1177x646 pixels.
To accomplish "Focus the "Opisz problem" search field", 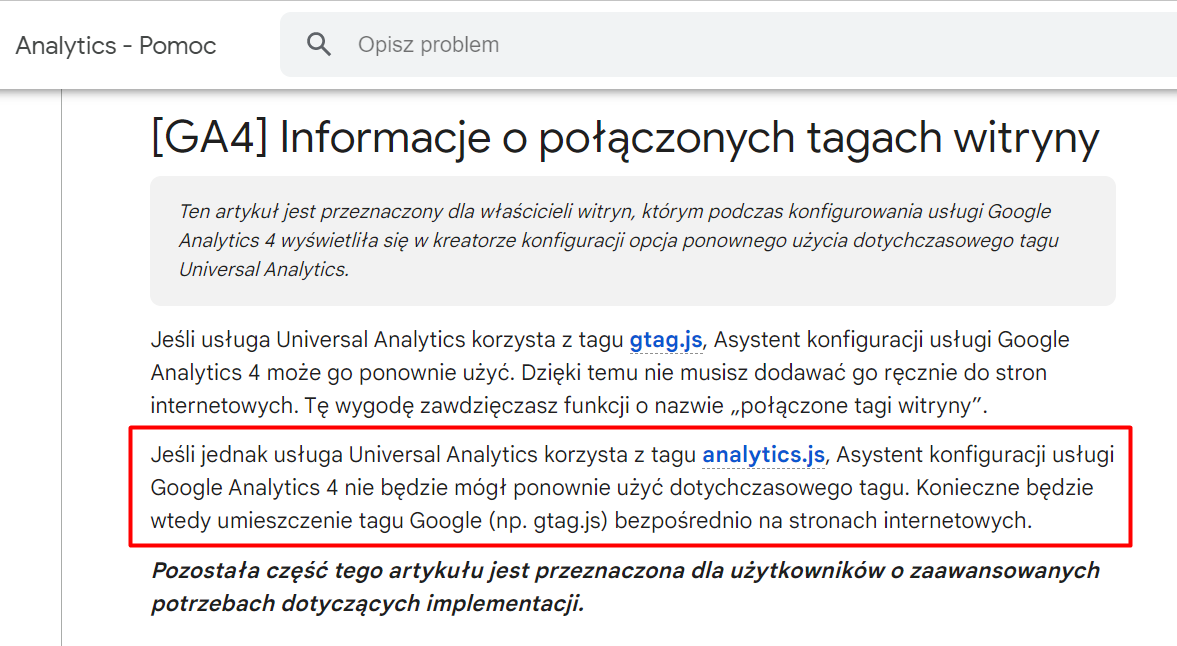I will pyautogui.click(x=728, y=44).
